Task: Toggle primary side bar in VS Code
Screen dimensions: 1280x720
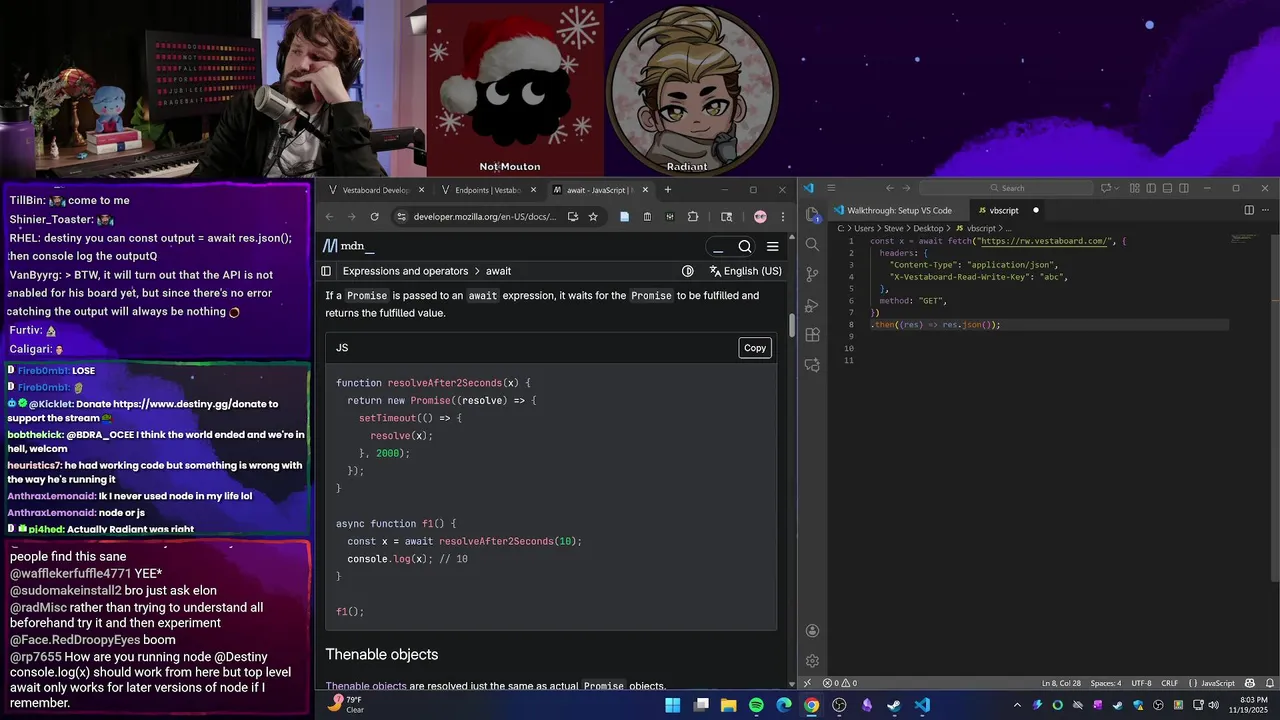Action: click(x=1151, y=188)
